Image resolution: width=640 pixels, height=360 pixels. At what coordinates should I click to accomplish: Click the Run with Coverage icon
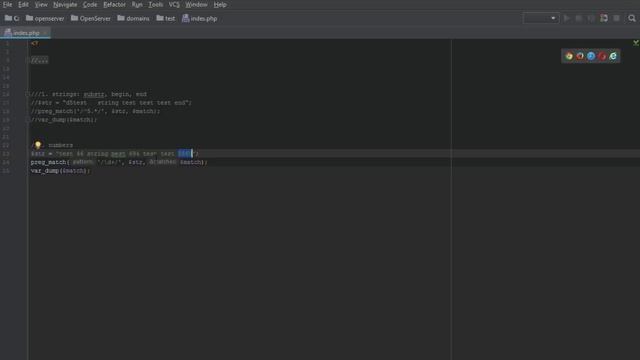591,18
